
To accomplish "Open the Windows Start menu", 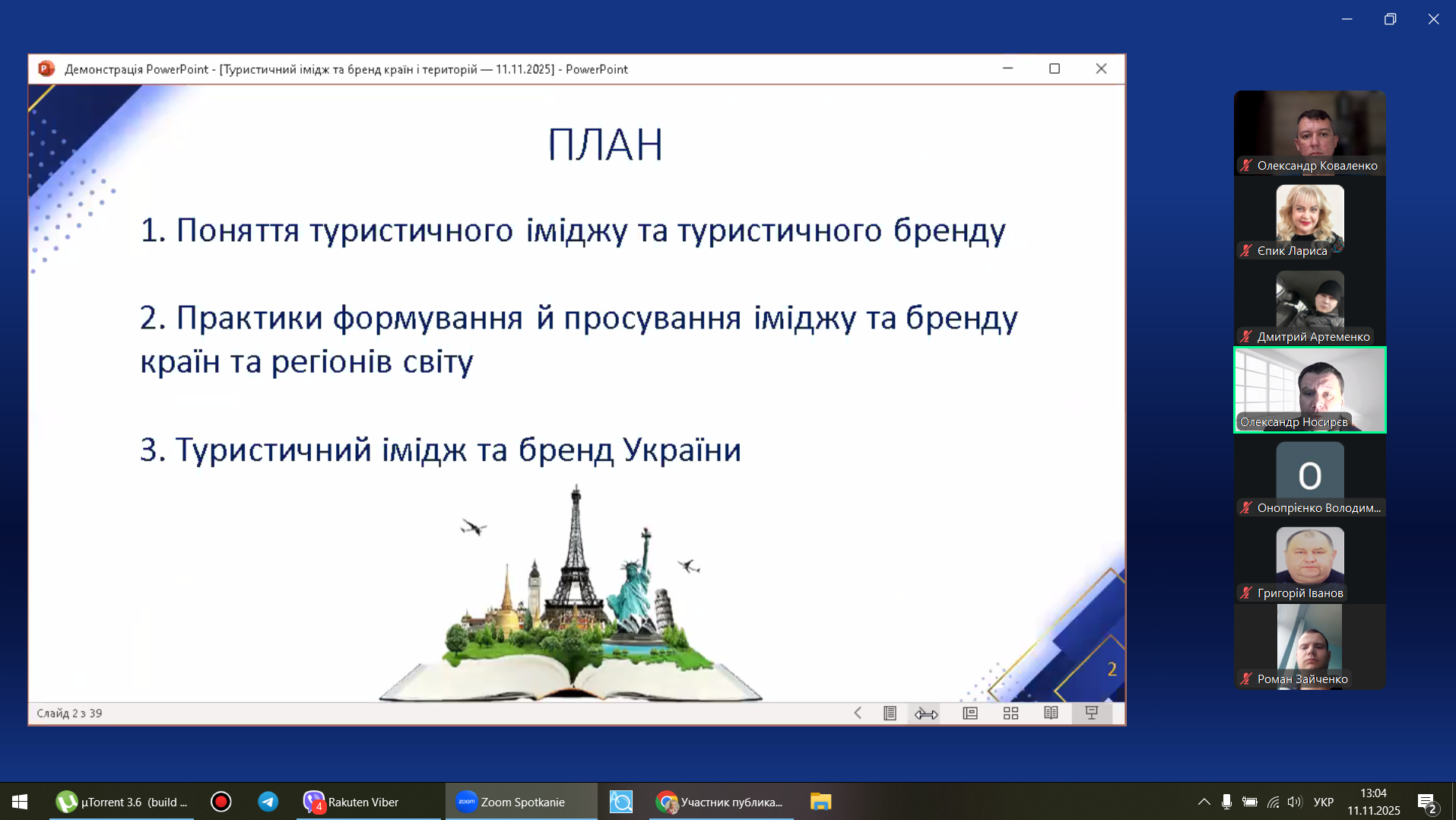I will (20, 802).
